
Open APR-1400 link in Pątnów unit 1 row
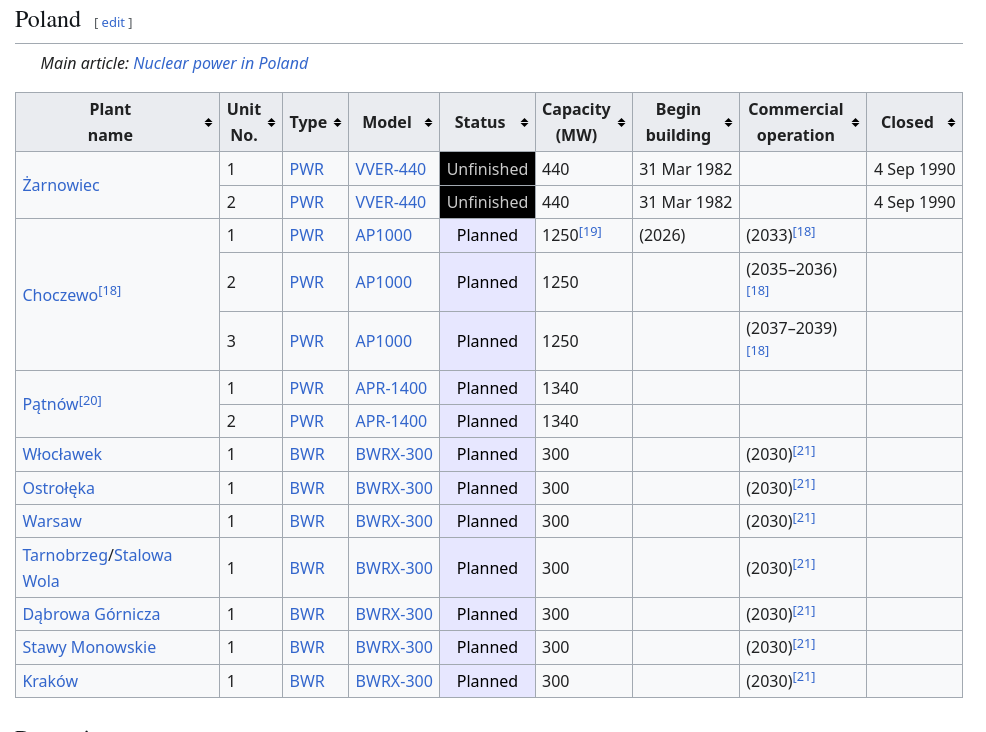click(x=391, y=389)
